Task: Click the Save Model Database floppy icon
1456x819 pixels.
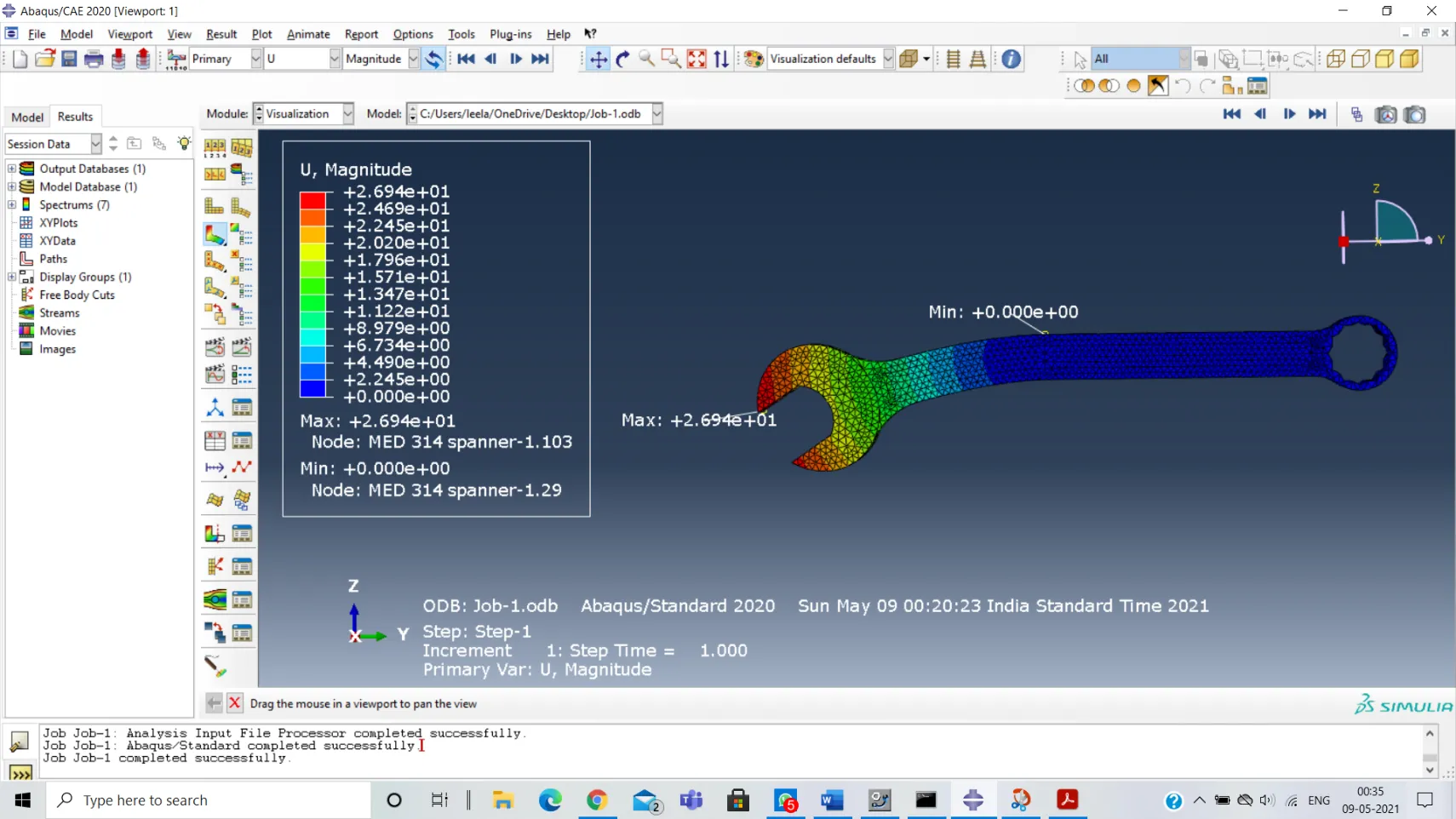Action: tap(69, 59)
